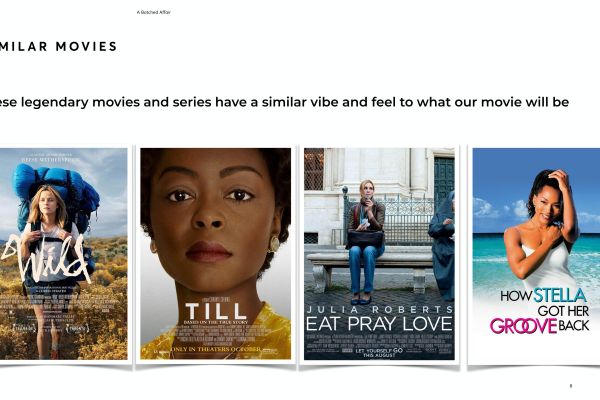Viewport: 600px width, 400px height.
Task: Click Only In Theaters October text
Action: point(217,349)
